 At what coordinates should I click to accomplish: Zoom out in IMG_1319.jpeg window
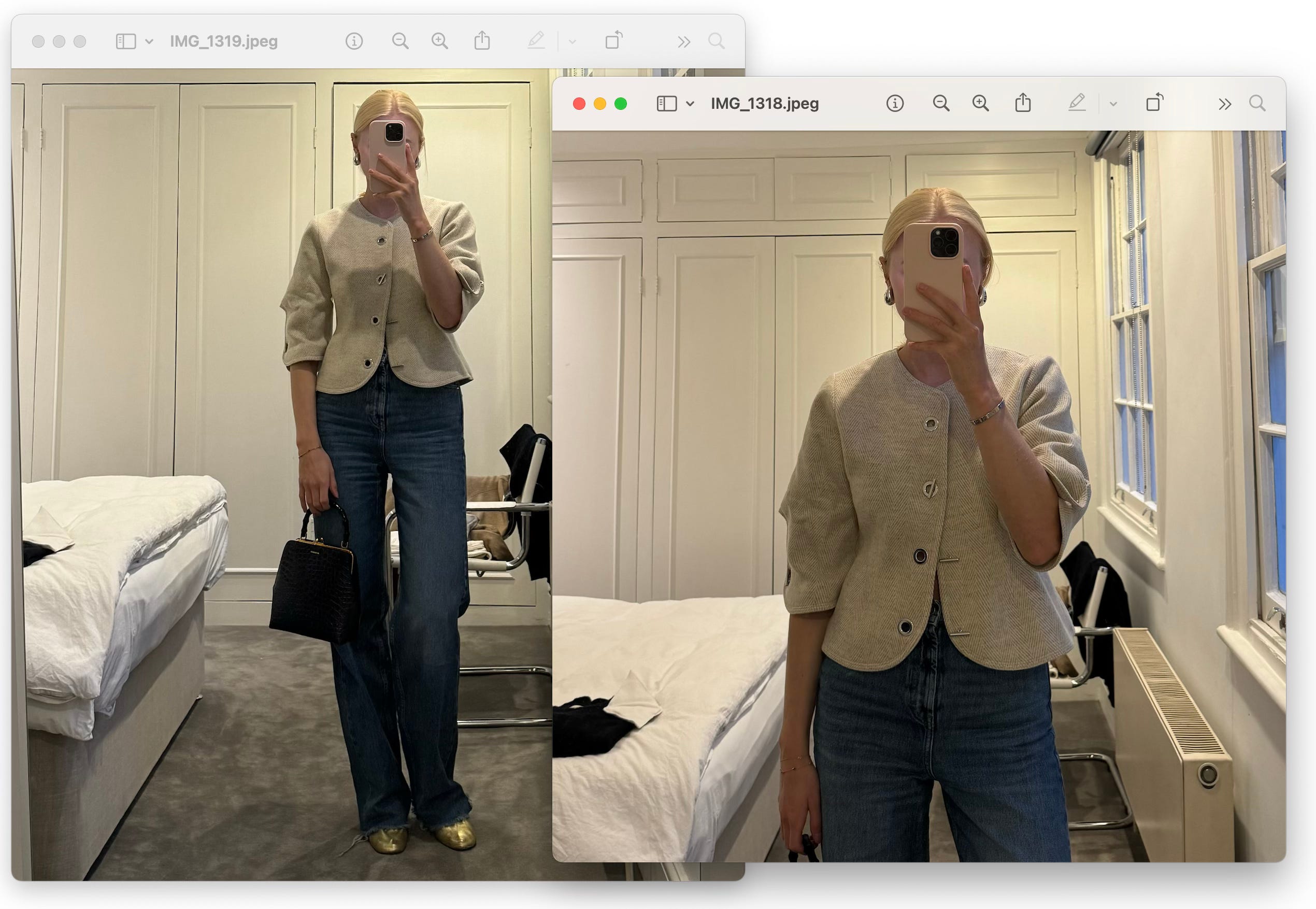point(400,41)
